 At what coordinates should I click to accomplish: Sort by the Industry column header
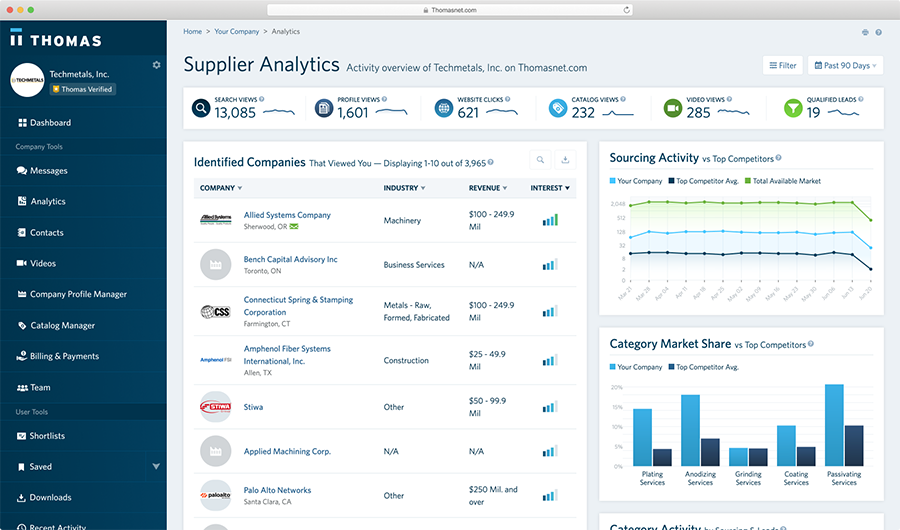click(404, 188)
